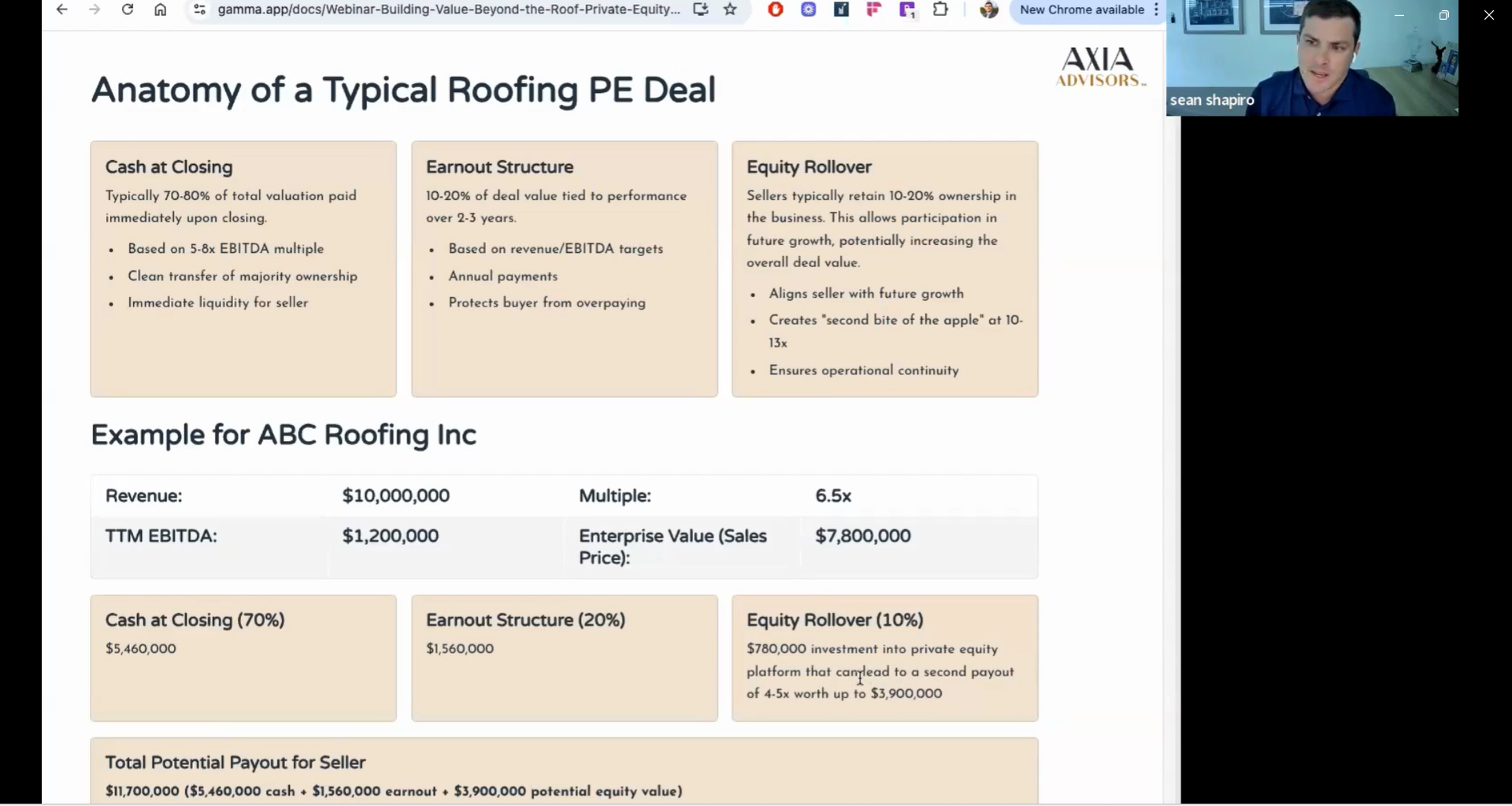Click the 'Cash at Closing (70%)' title
Viewport: 1512px width, 806px height.
[x=195, y=620]
